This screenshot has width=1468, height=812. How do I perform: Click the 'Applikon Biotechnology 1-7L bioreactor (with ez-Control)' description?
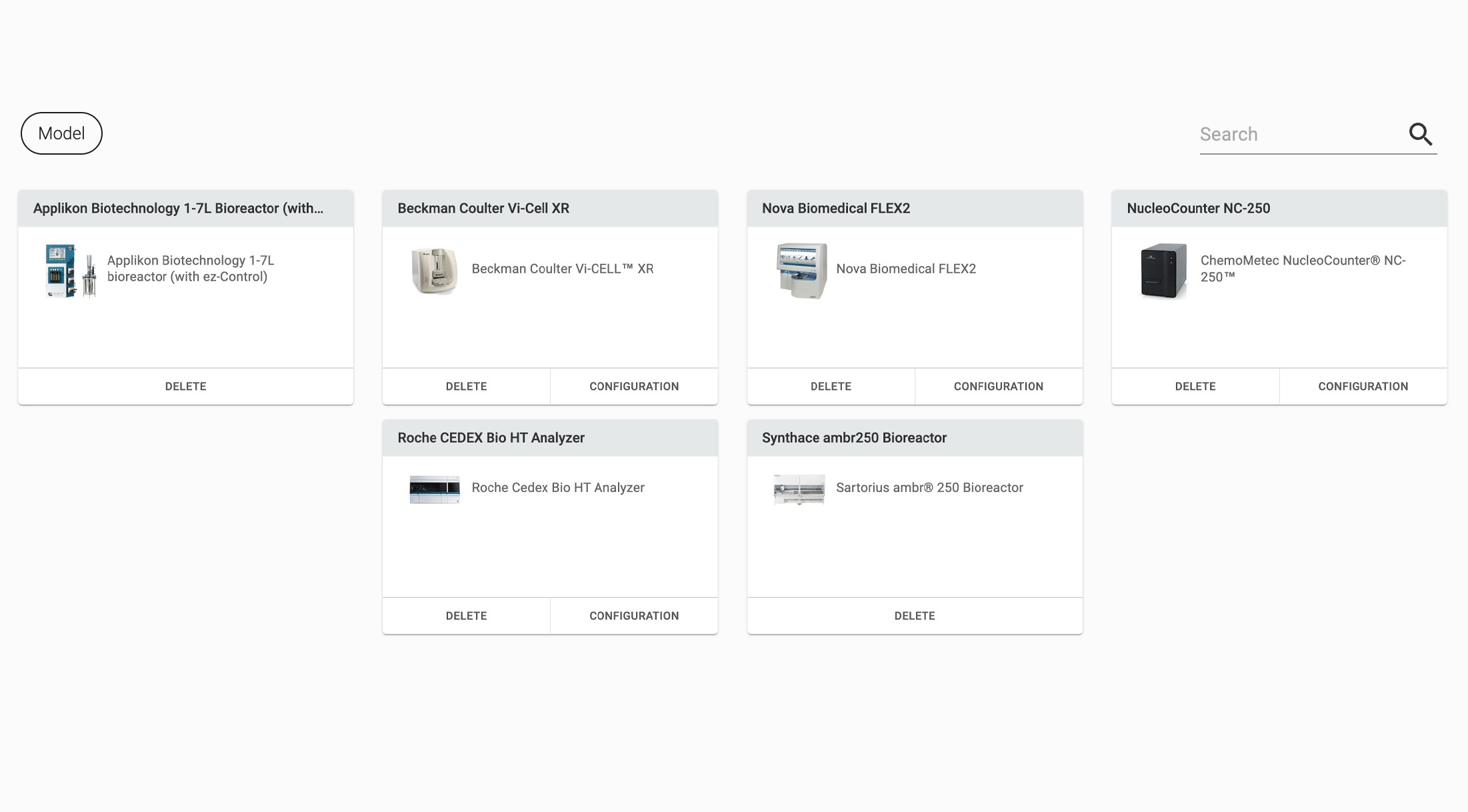tap(191, 269)
